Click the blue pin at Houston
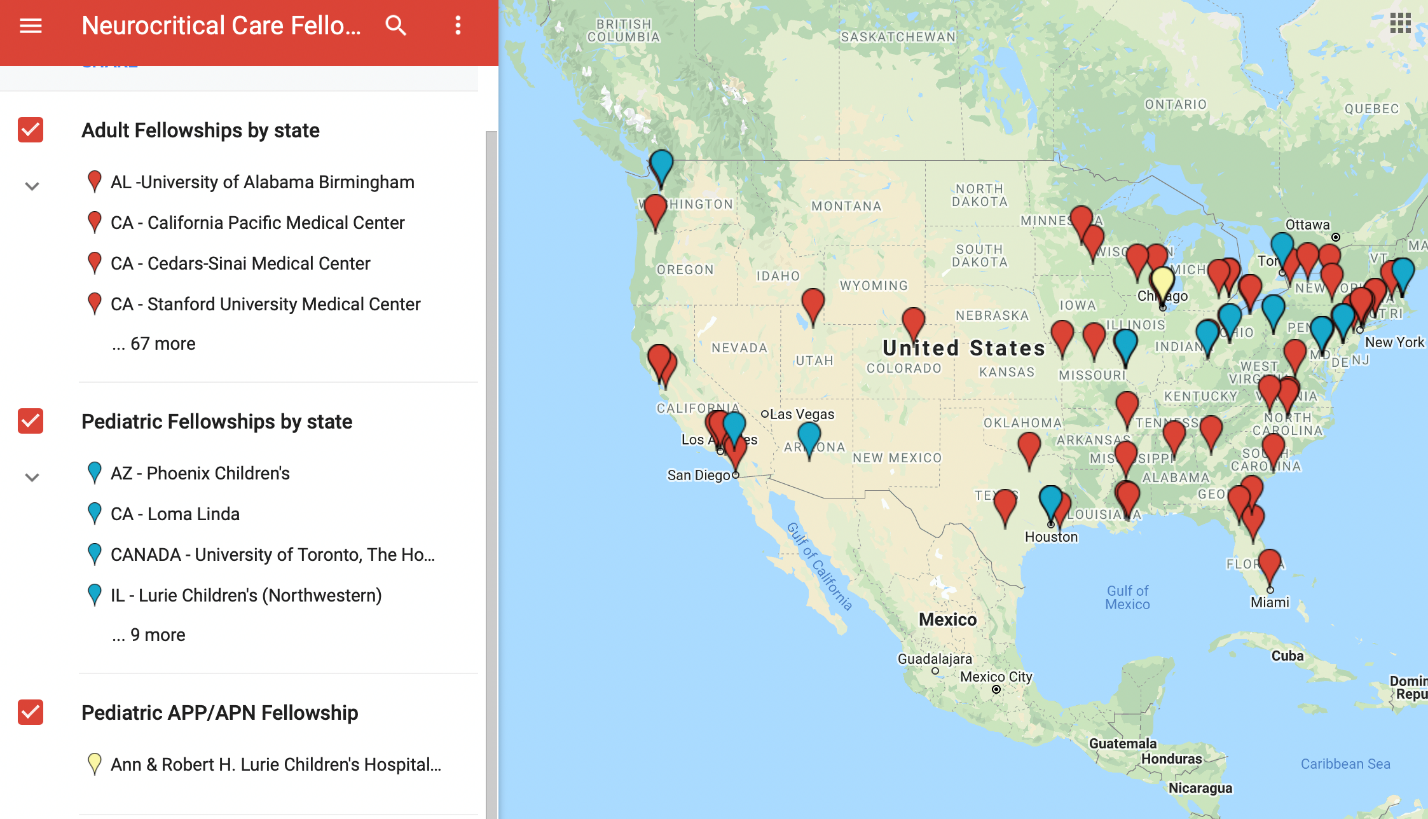The width and height of the screenshot is (1428, 819). 1050,504
